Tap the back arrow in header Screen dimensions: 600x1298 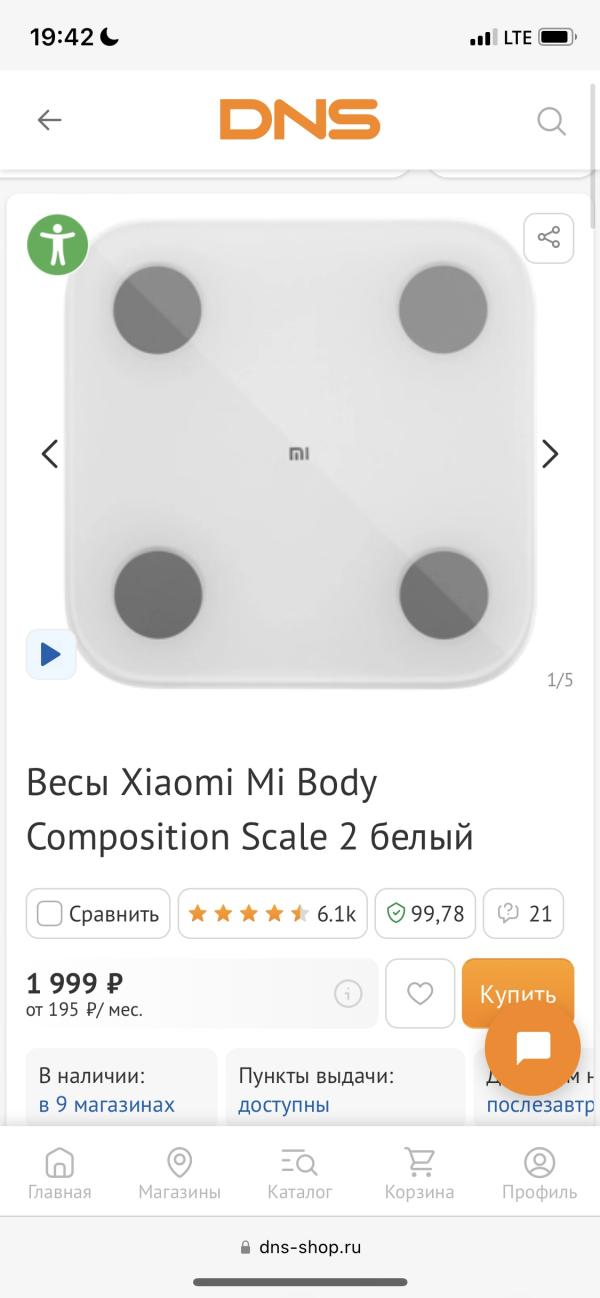tap(49, 121)
